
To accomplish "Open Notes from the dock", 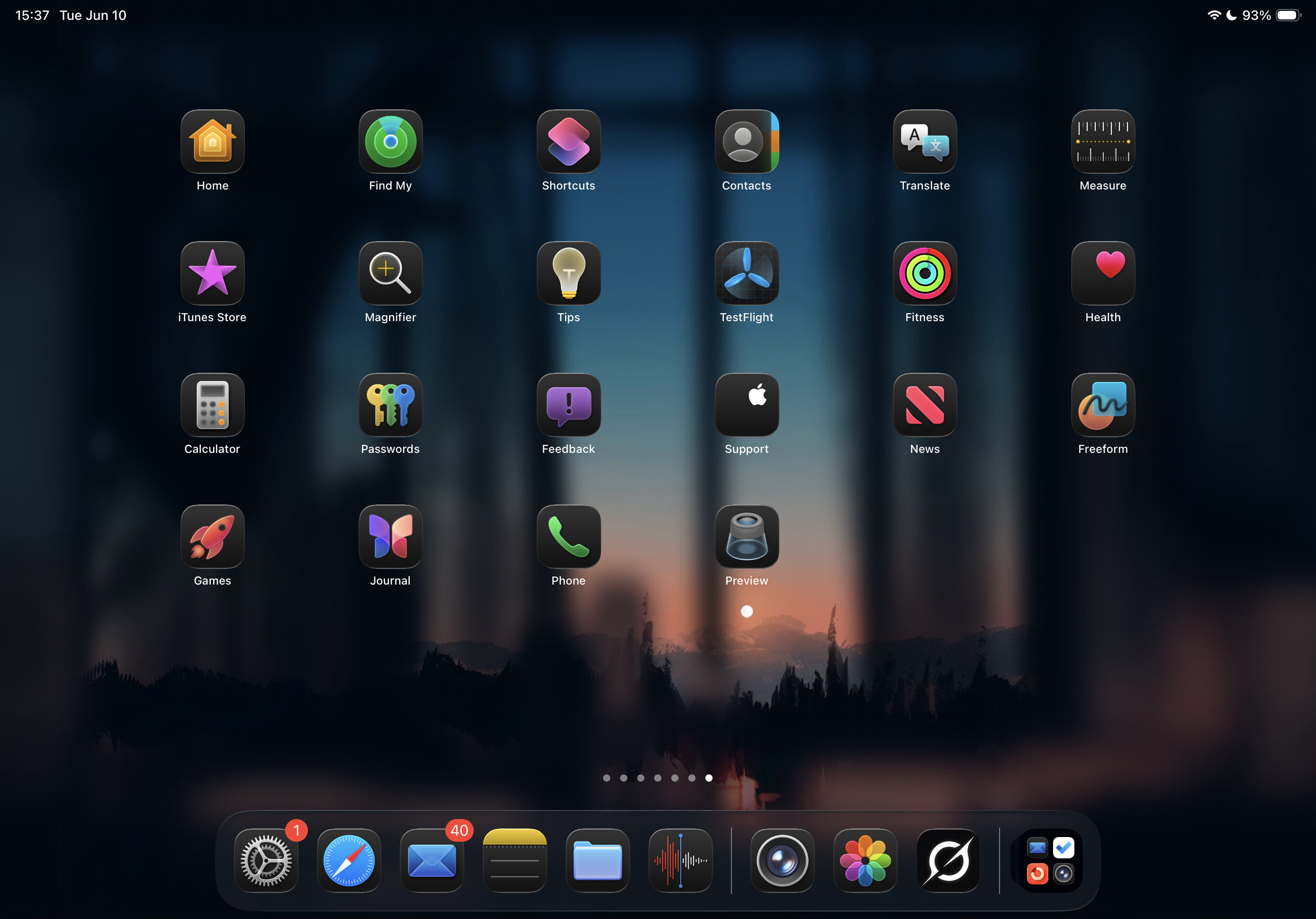I will [x=515, y=861].
